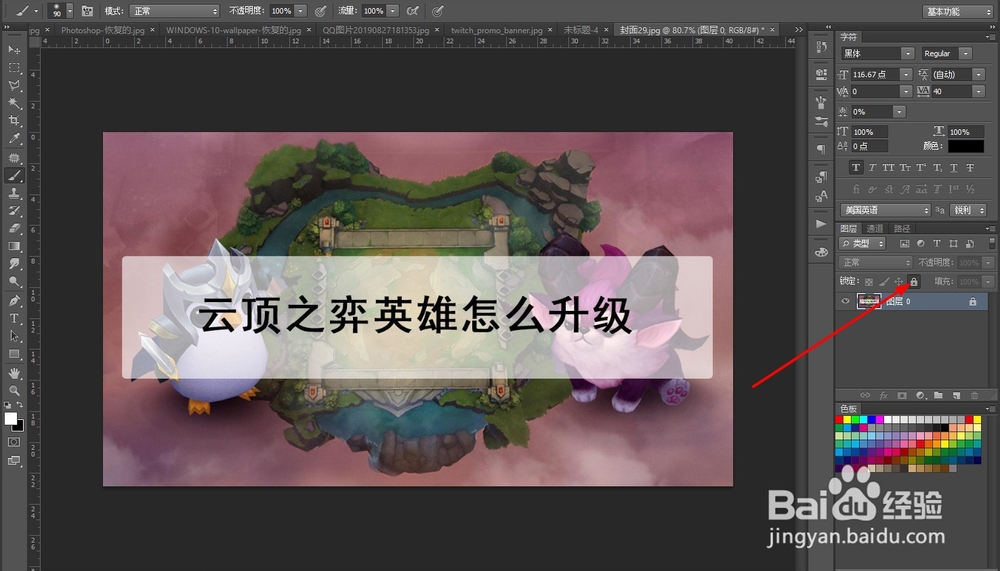Open brush 模式 正常 dropdown

coord(174,11)
